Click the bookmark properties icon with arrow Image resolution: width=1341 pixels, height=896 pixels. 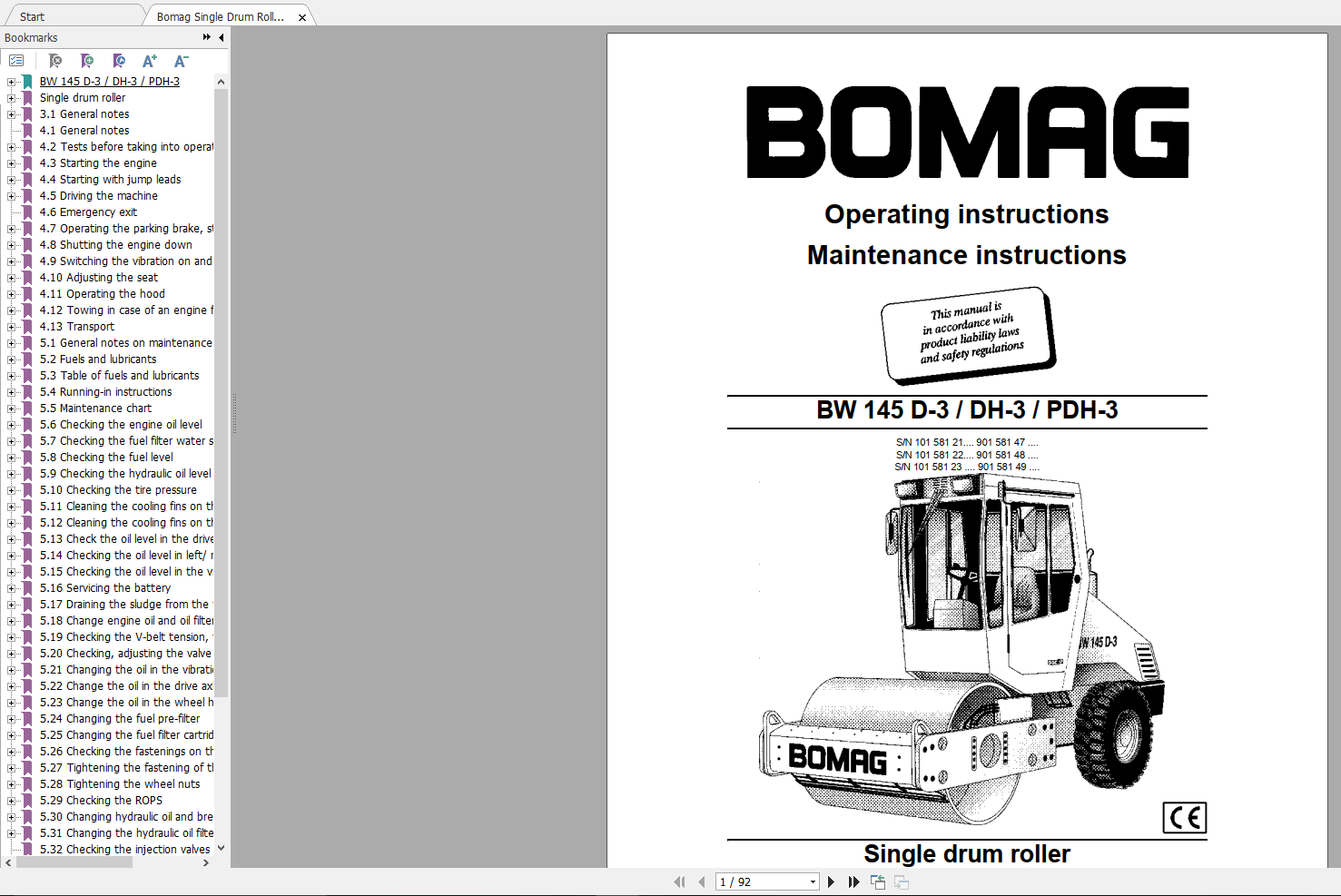coord(119,61)
